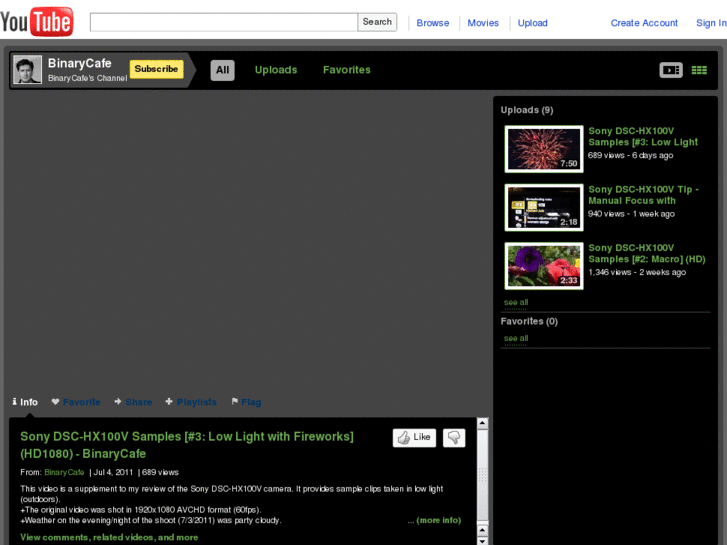Click the Sign In link

click(x=711, y=23)
